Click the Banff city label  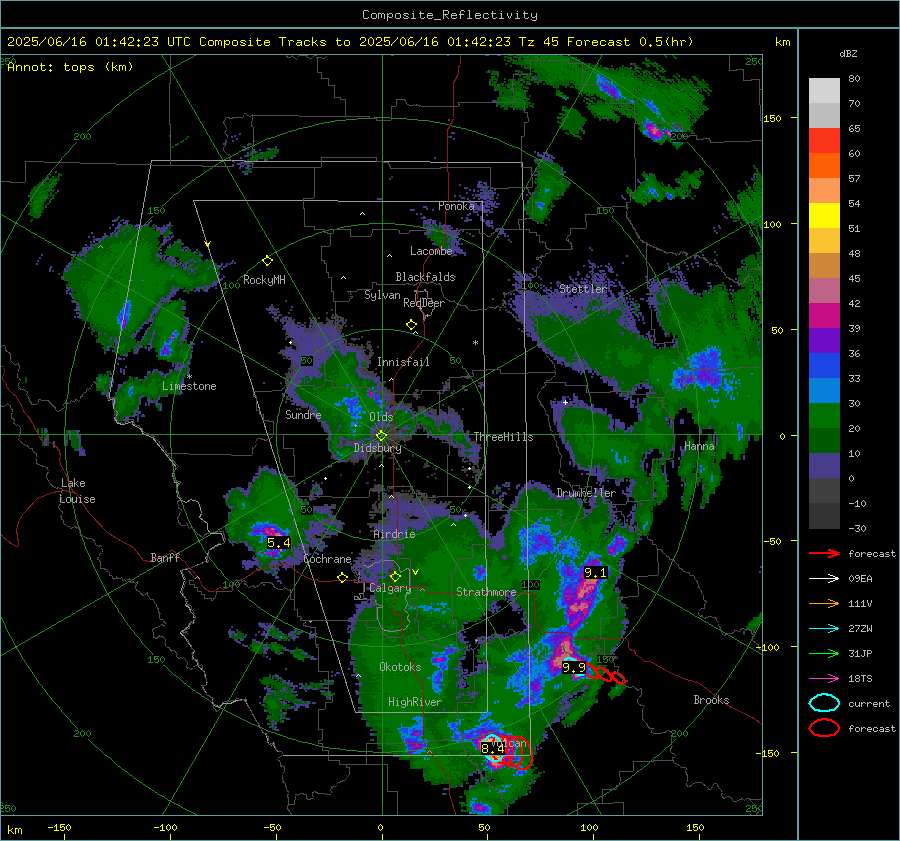click(x=165, y=558)
